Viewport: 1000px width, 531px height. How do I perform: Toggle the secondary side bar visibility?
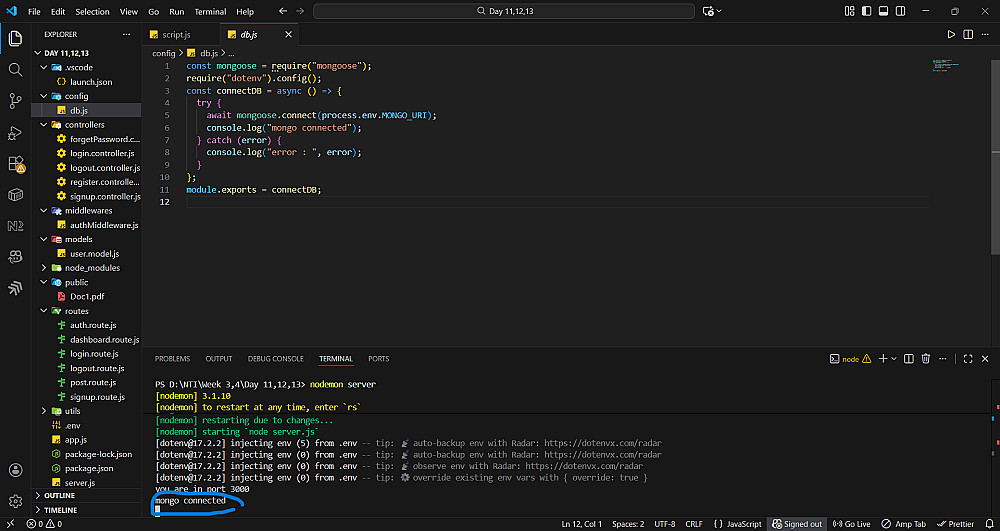pyautogui.click(x=899, y=11)
